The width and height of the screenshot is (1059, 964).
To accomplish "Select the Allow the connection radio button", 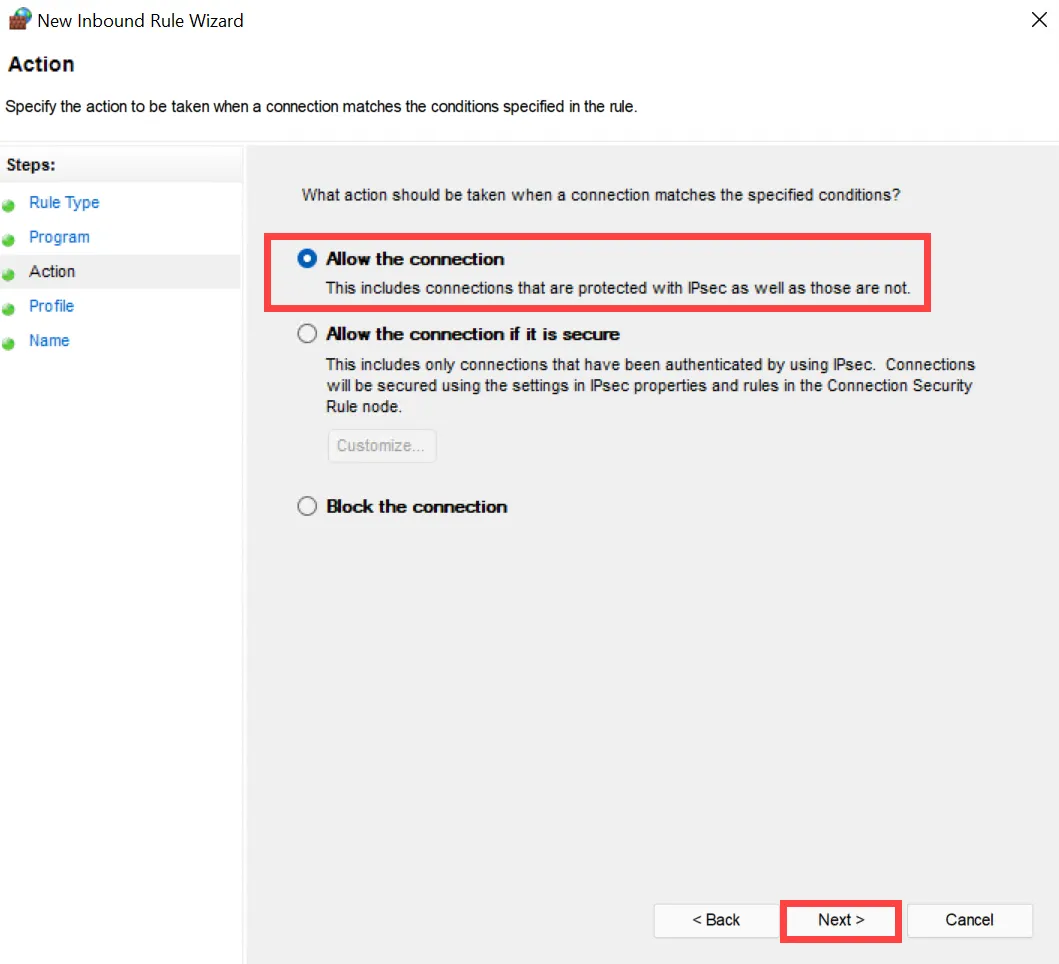I will pyautogui.click(x=307, y=259).
